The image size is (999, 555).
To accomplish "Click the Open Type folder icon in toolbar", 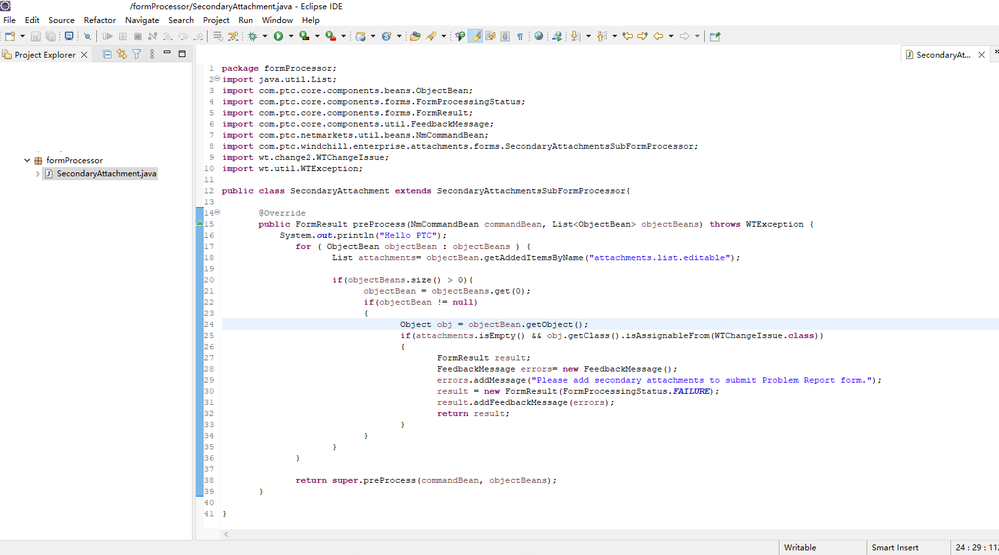I will click(x=414, y=36).
